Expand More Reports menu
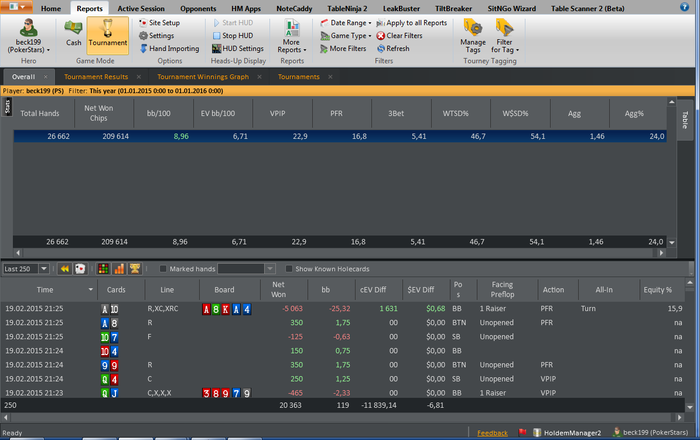The image size is (700, 440). pos(292,37)
